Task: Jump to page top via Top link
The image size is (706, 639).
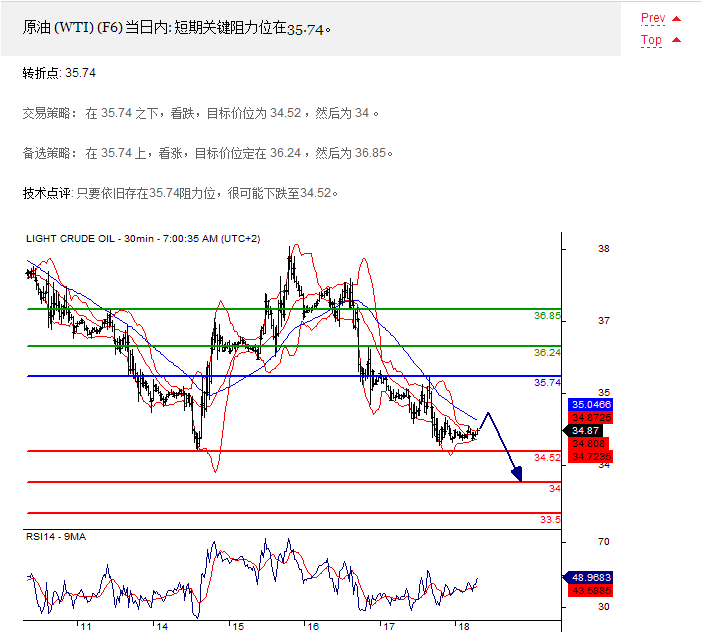Action: pyautogui.click(x=652, y=40)
